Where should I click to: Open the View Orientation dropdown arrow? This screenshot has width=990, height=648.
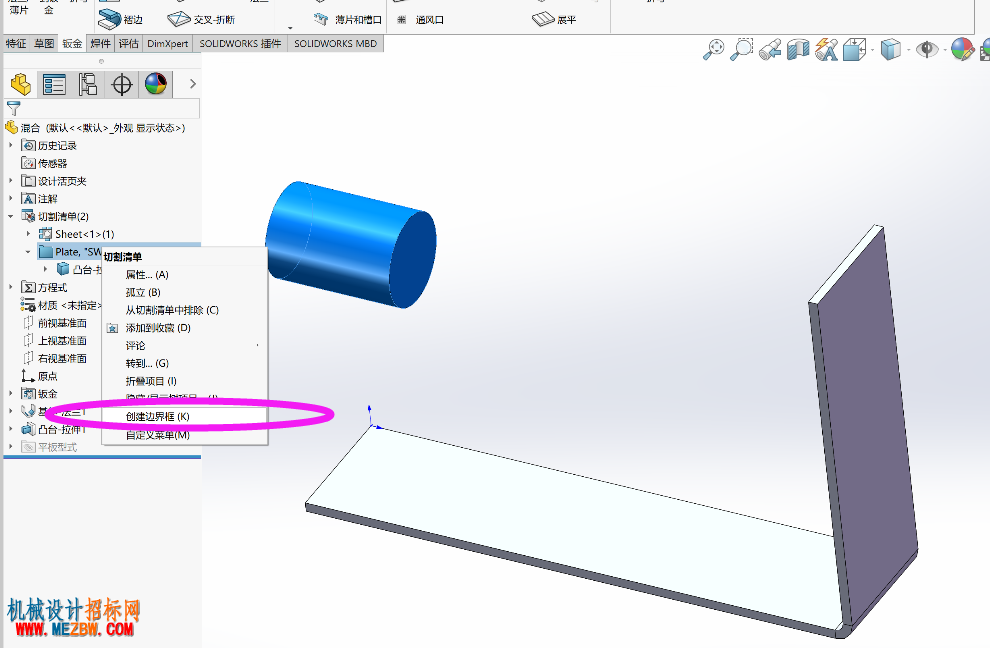click(872, 50)
